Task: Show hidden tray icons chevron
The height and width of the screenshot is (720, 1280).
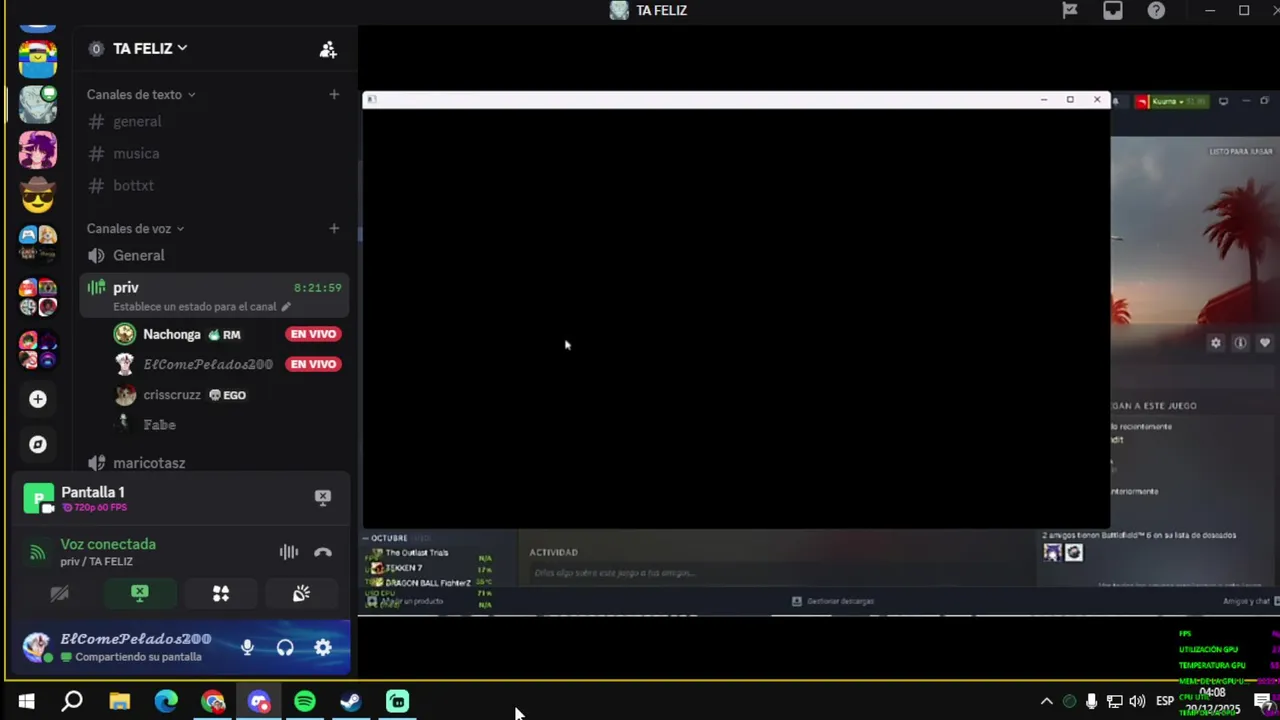Action: tap(1046, 702)
